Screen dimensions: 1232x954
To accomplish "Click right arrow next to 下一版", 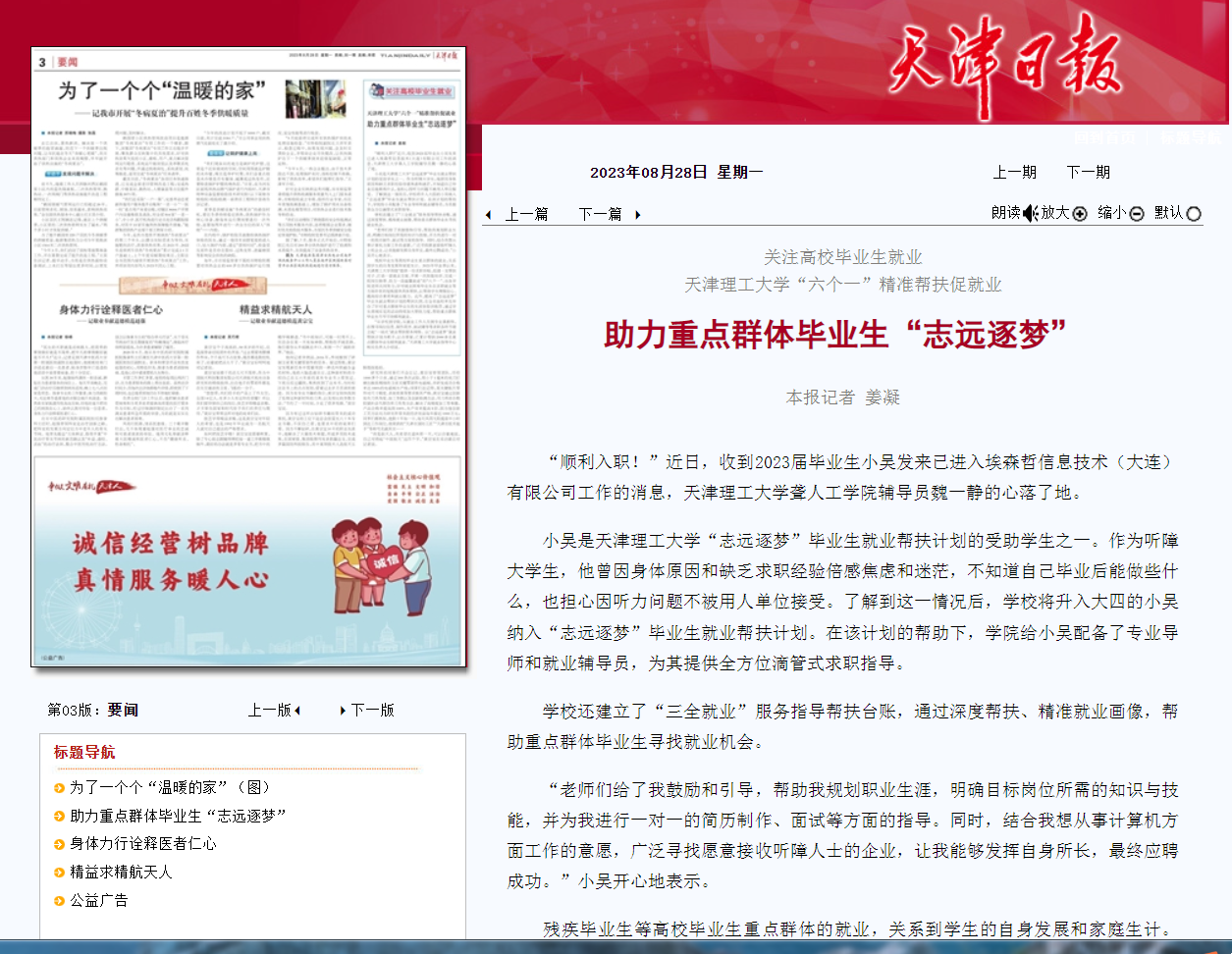I will (343, 711).
